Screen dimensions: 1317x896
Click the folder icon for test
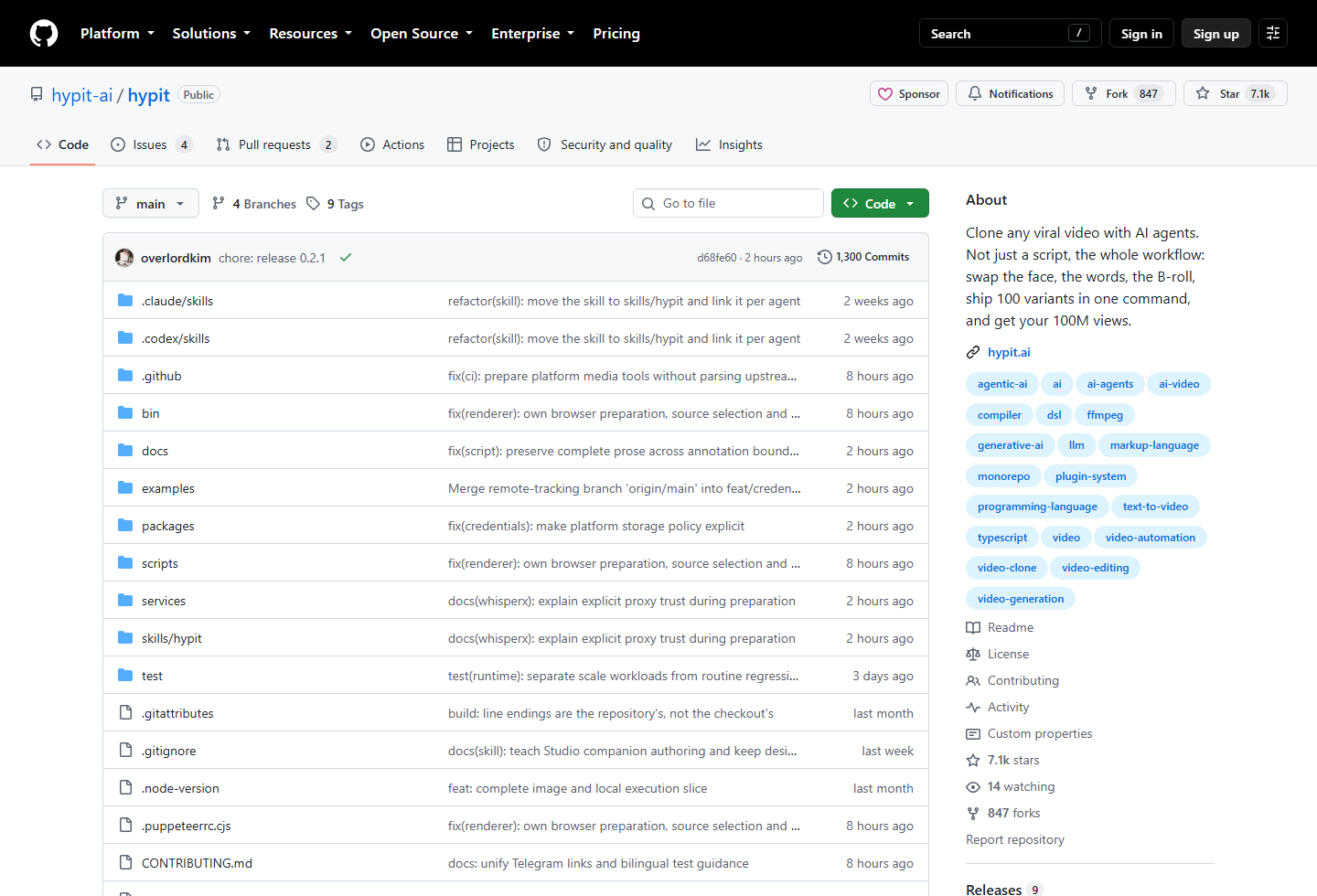click(125, 676)
